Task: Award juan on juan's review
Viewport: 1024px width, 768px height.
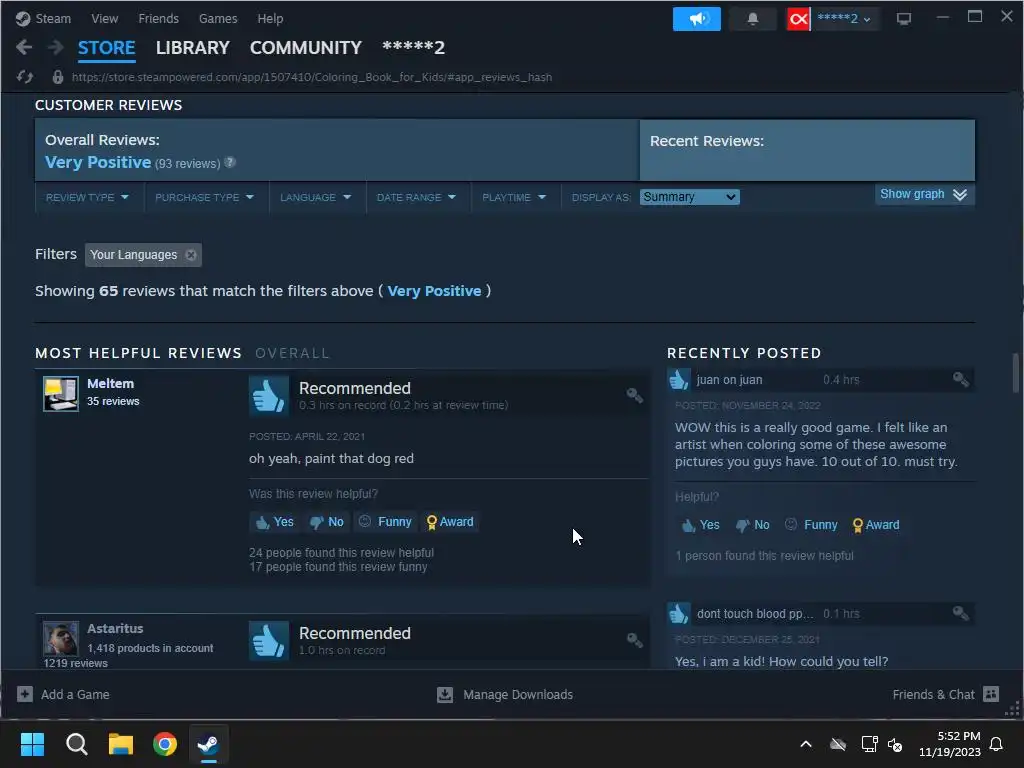Action: 876,525
